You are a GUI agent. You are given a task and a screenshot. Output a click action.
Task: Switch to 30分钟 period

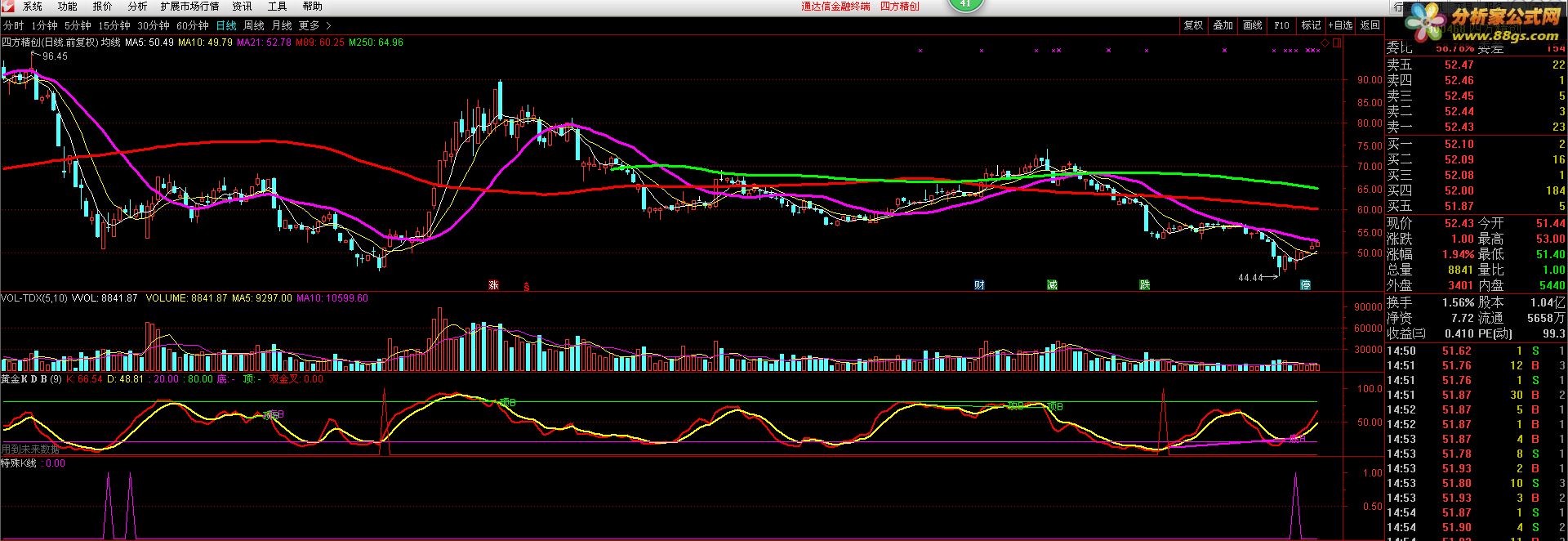pos(154,26)
